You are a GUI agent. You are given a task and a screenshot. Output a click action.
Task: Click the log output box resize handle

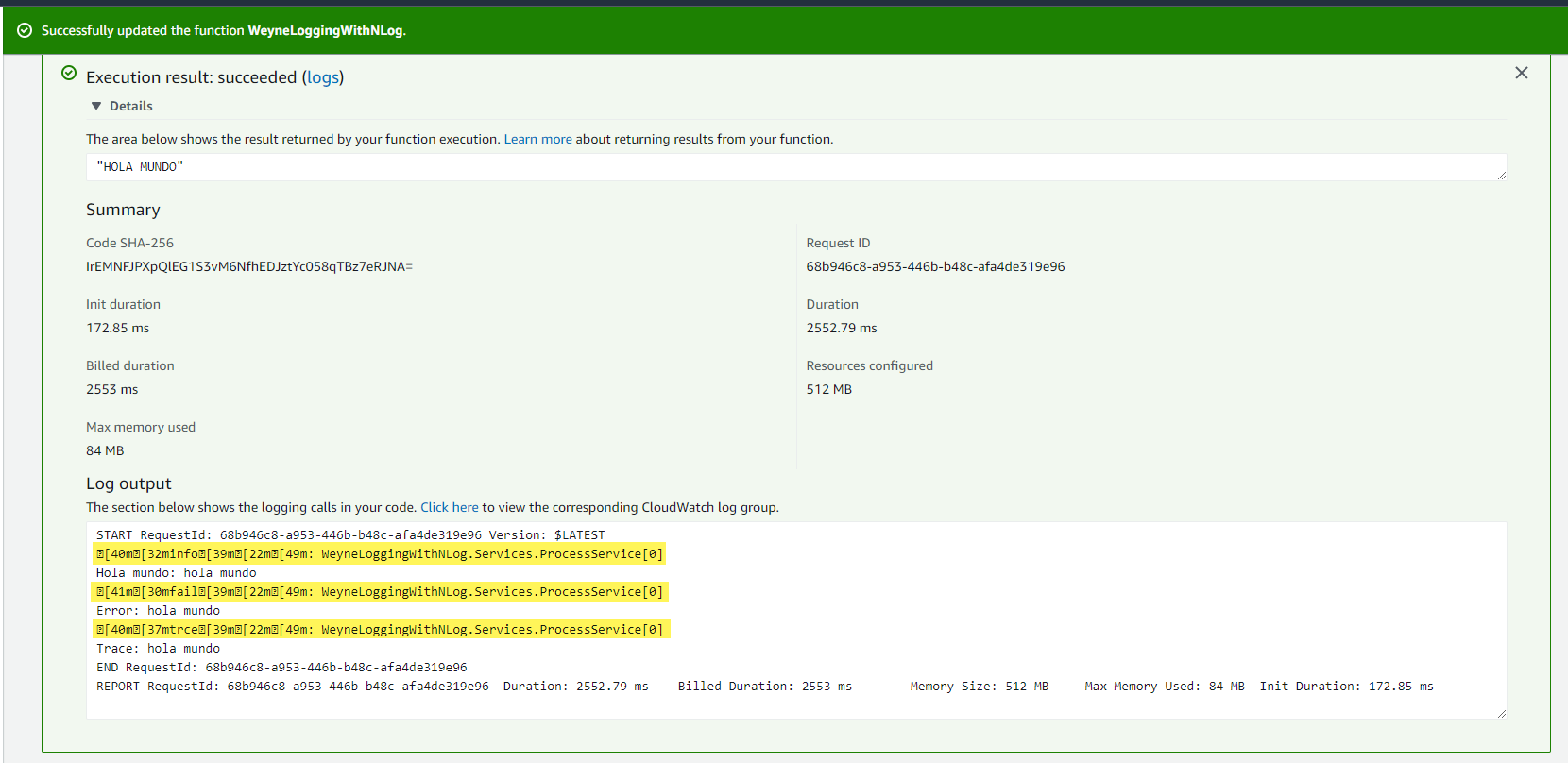(x=1501, y=713)
